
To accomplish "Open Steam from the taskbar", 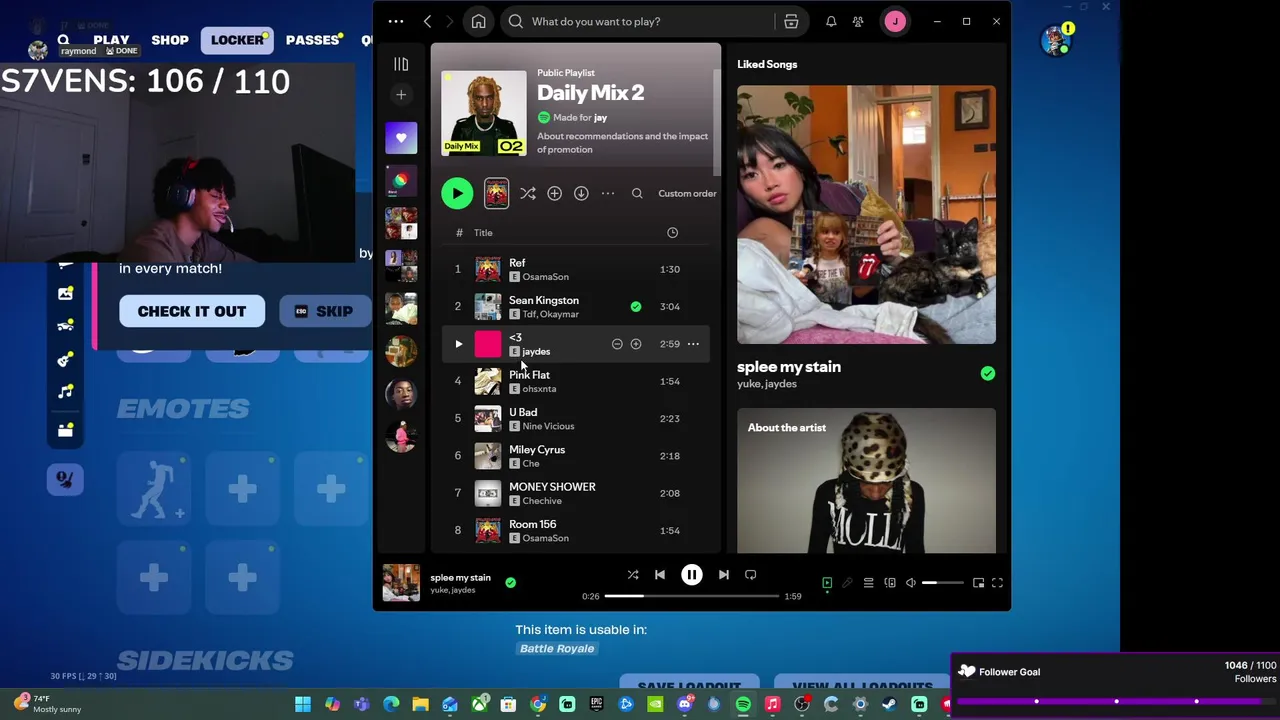I will [889, 705].
